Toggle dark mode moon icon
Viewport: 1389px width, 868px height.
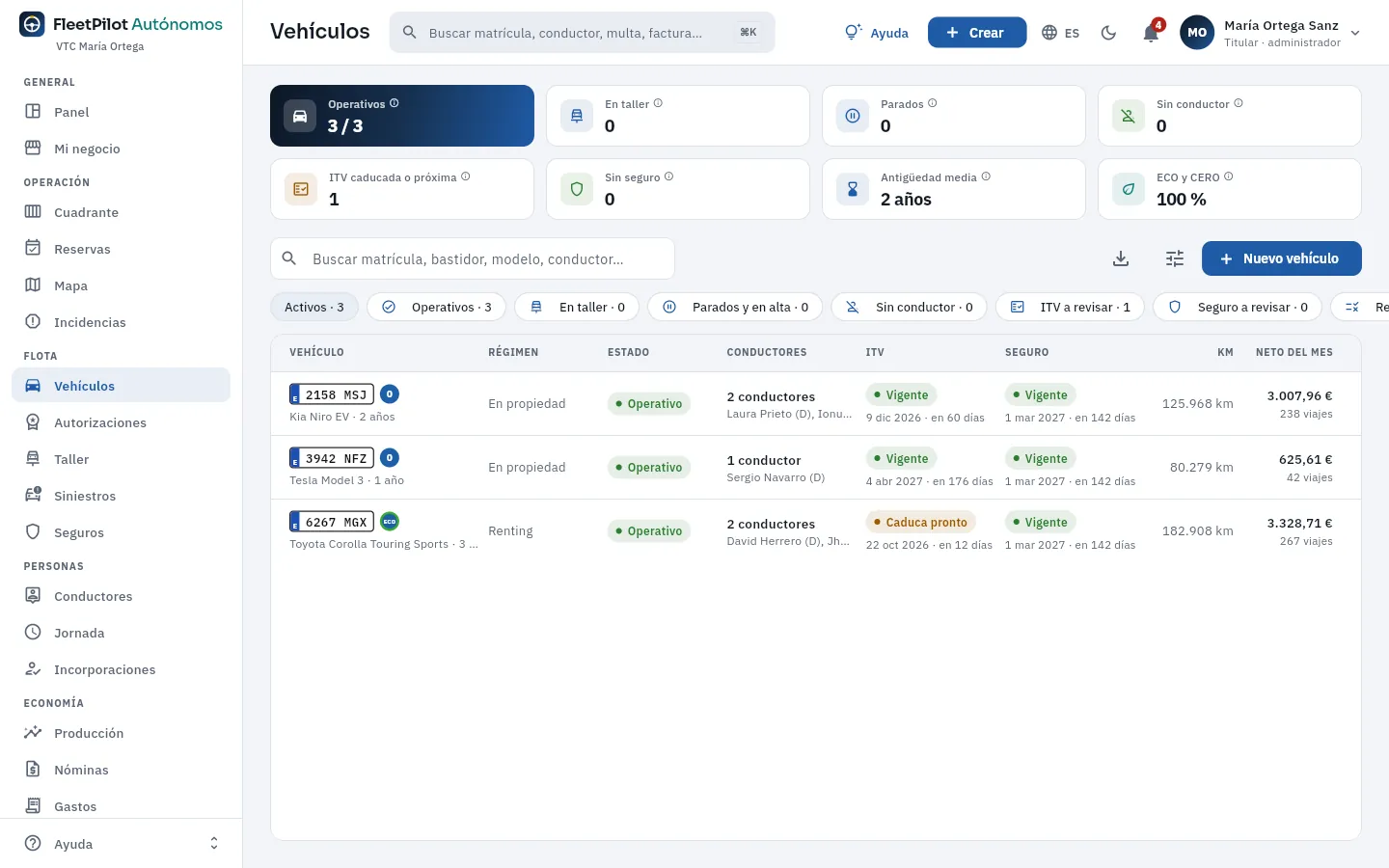(x=1109, y=33)
